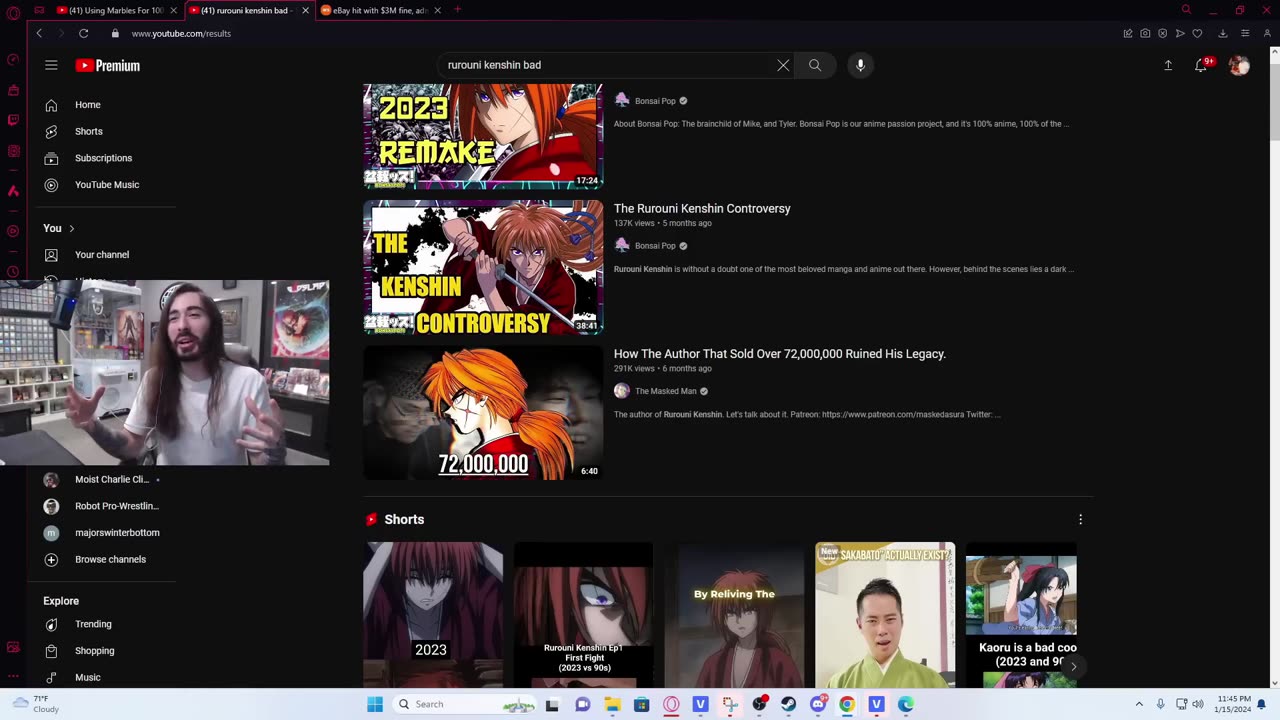Open Google Chrome from taskbar
Screen dimensions: 1280x720
[x=847, y=704]
